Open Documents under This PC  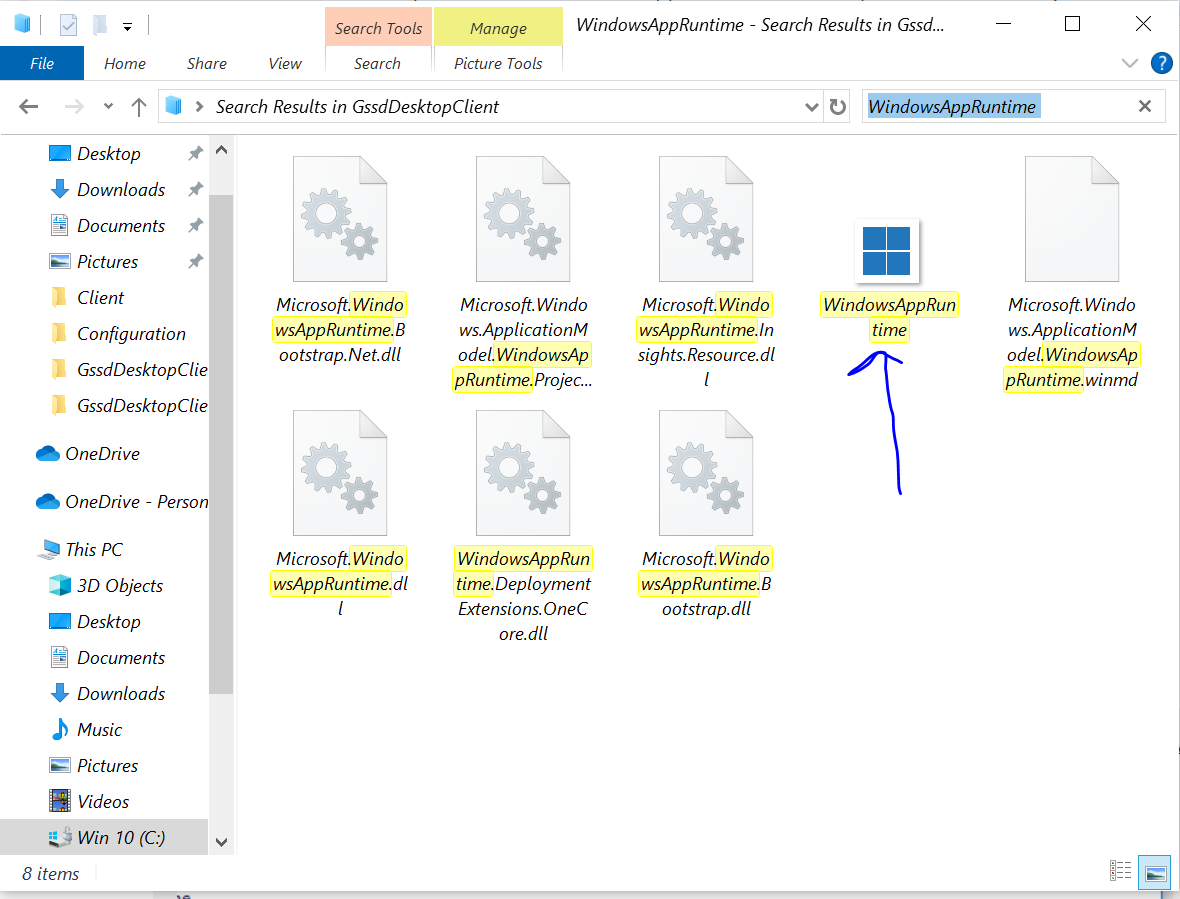pyautogui.click(x=107, y=658)
